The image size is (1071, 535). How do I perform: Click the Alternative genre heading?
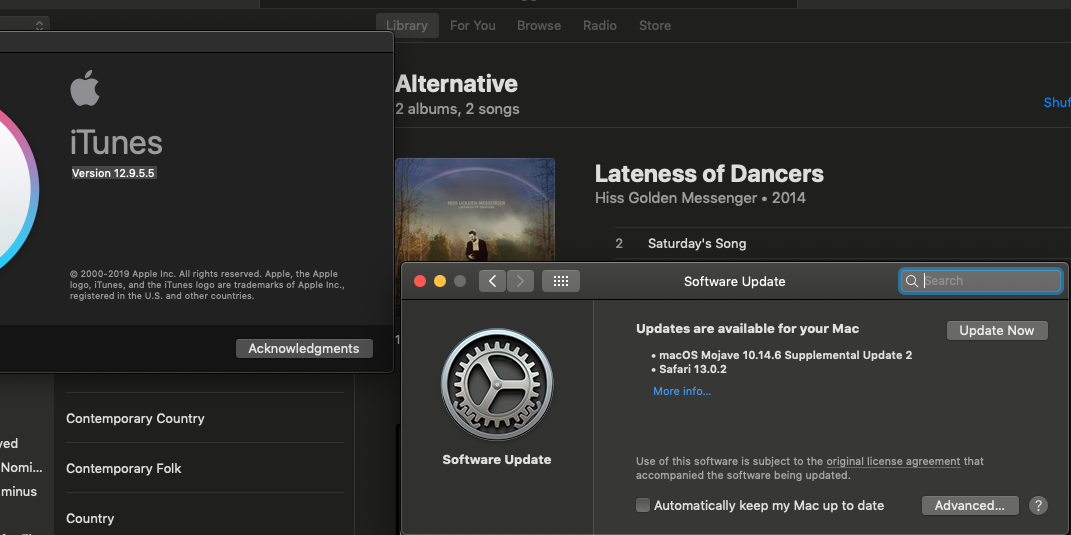(456, 84)
